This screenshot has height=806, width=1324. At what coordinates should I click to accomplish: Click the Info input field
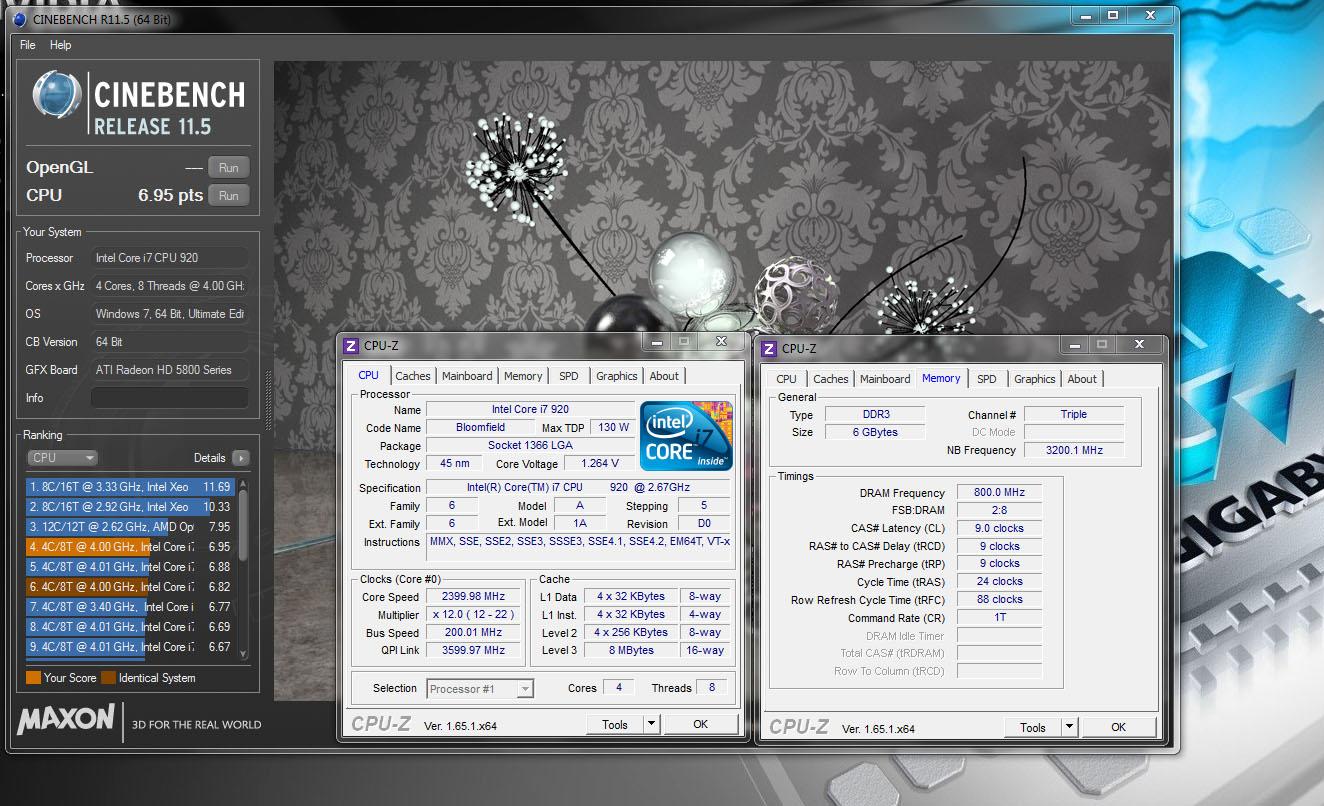pyautogui.click(x=169, y=398)
